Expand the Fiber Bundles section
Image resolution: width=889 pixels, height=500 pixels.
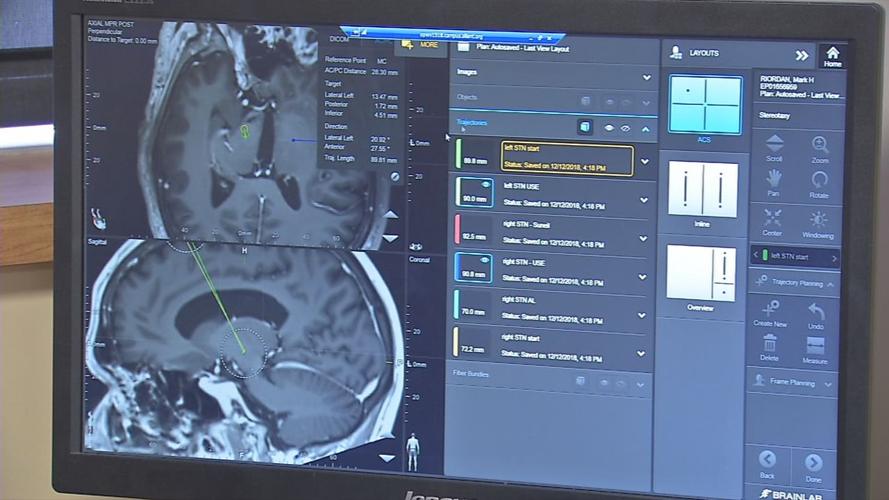(x=640, y=385)
